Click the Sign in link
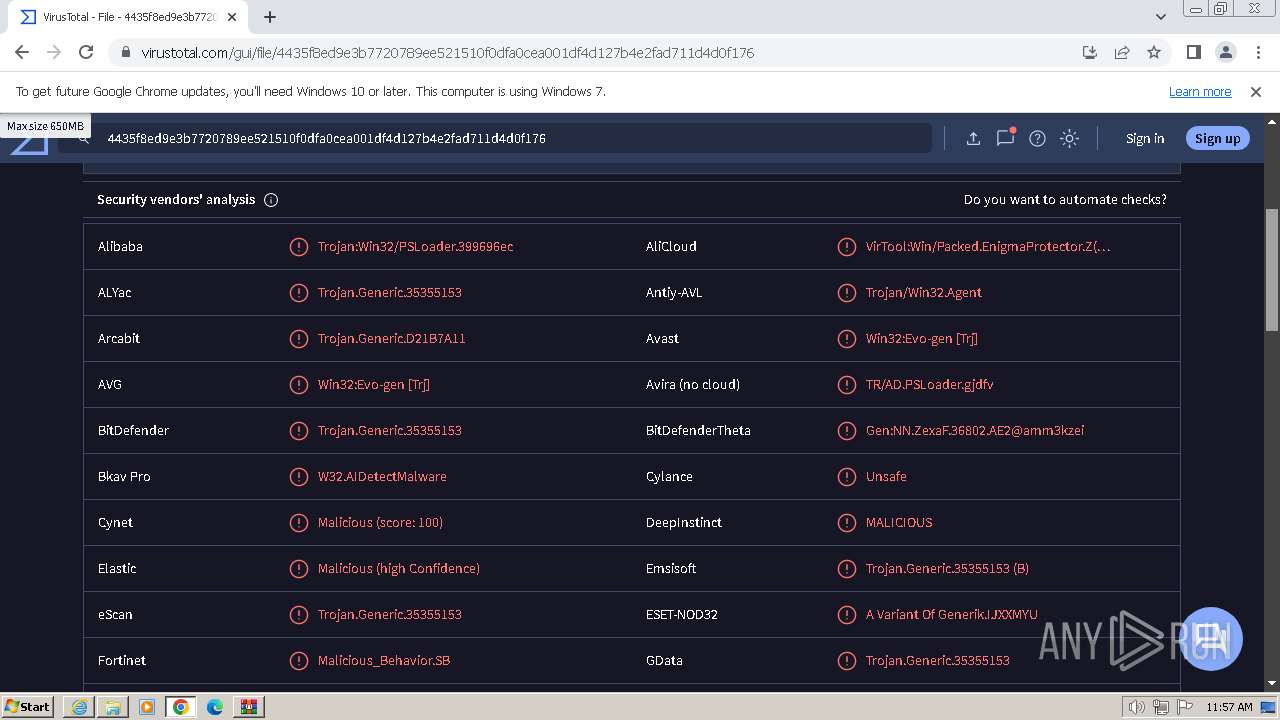This screenshot has width=1280, height=720. [1145, 139]
